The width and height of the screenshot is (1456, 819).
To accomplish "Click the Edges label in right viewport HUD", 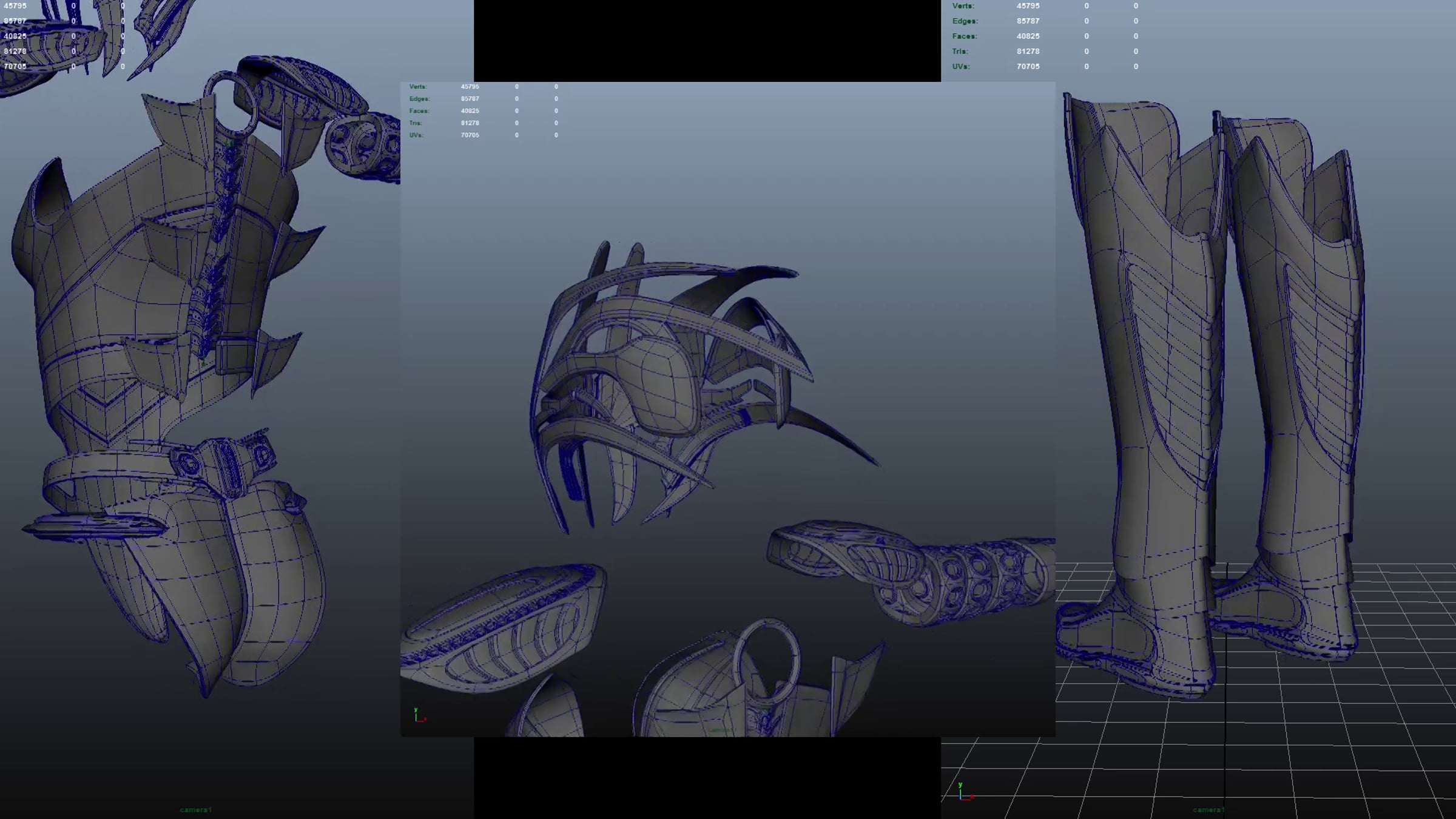I will pyautogui.click(x=965, y=21).
